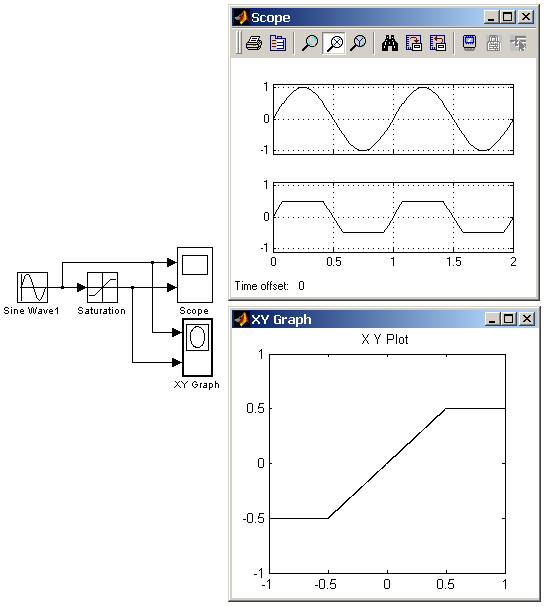
Task: Click the 'Sine Wave1' block label
Action: 31,311
